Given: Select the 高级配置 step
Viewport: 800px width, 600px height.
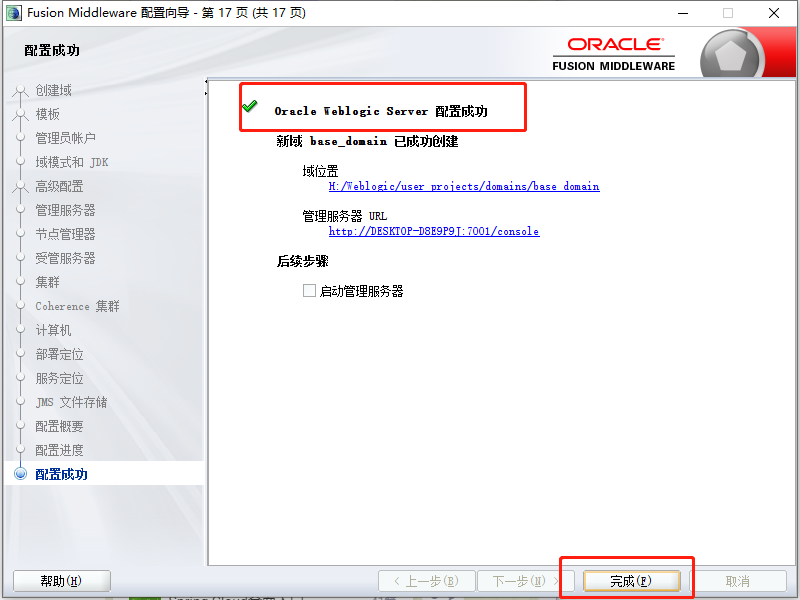Looking at the screenshot, I should coord(59,186).
